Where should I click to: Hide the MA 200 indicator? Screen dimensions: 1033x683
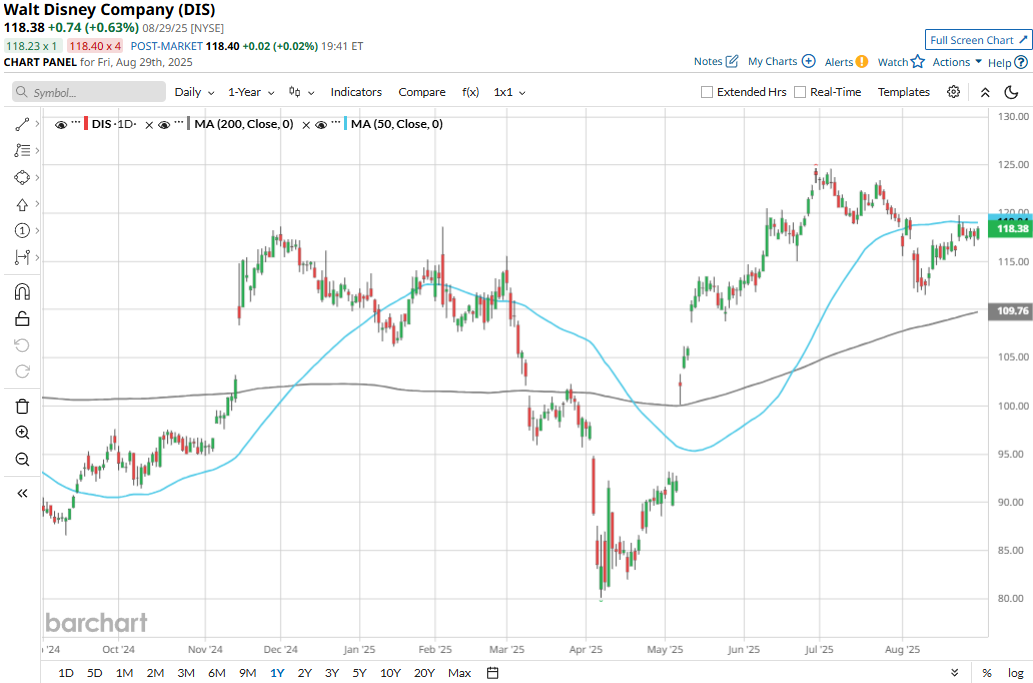pyautogui.click(x=164, y=124)
